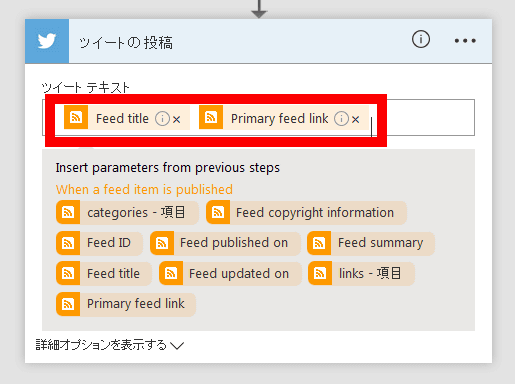Add the Feed ID parameter
Screen dimensions: 515x384
tap(99, 243)
